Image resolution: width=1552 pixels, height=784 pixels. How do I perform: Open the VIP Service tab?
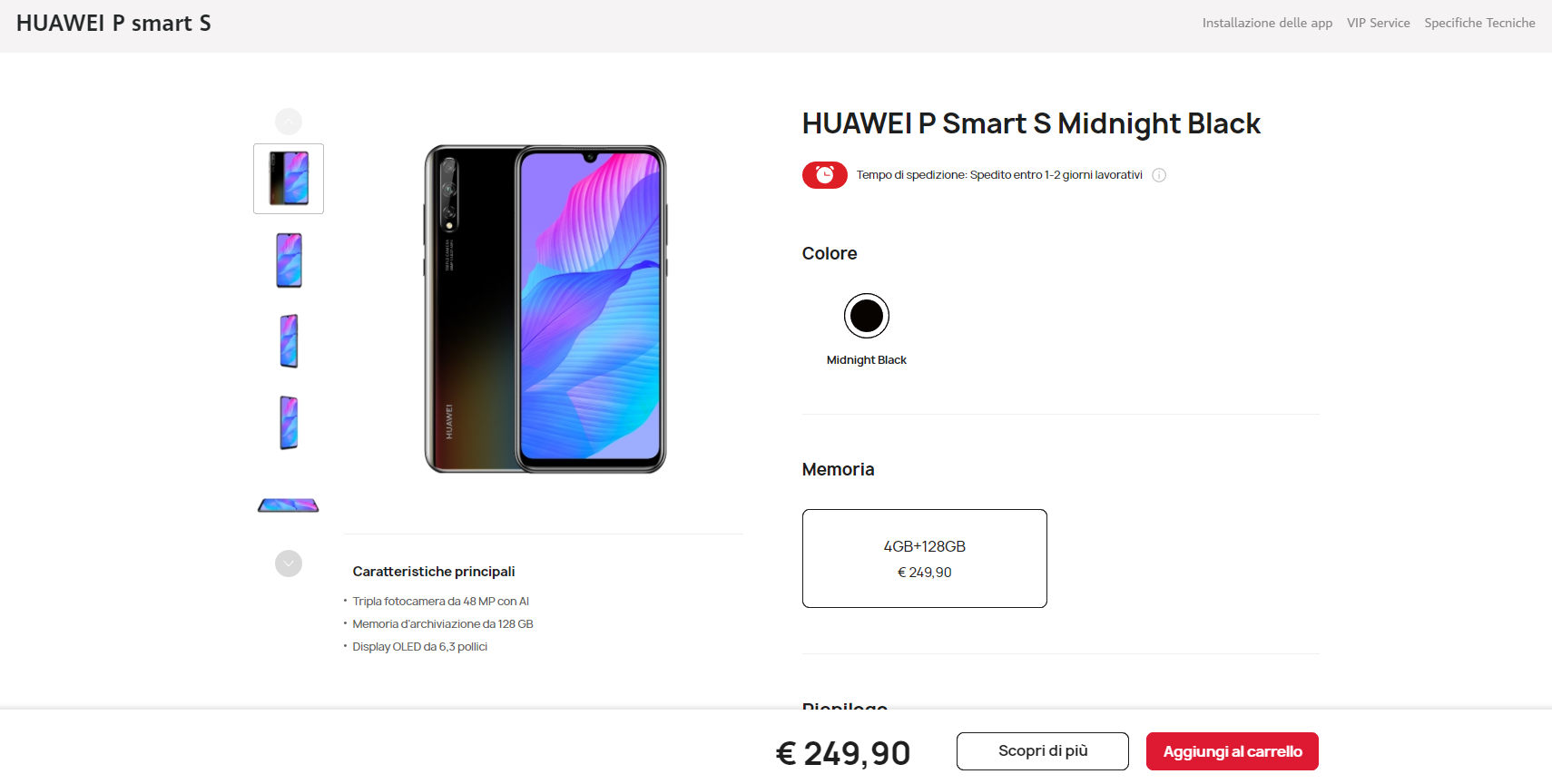click(x=1379, y=23)
